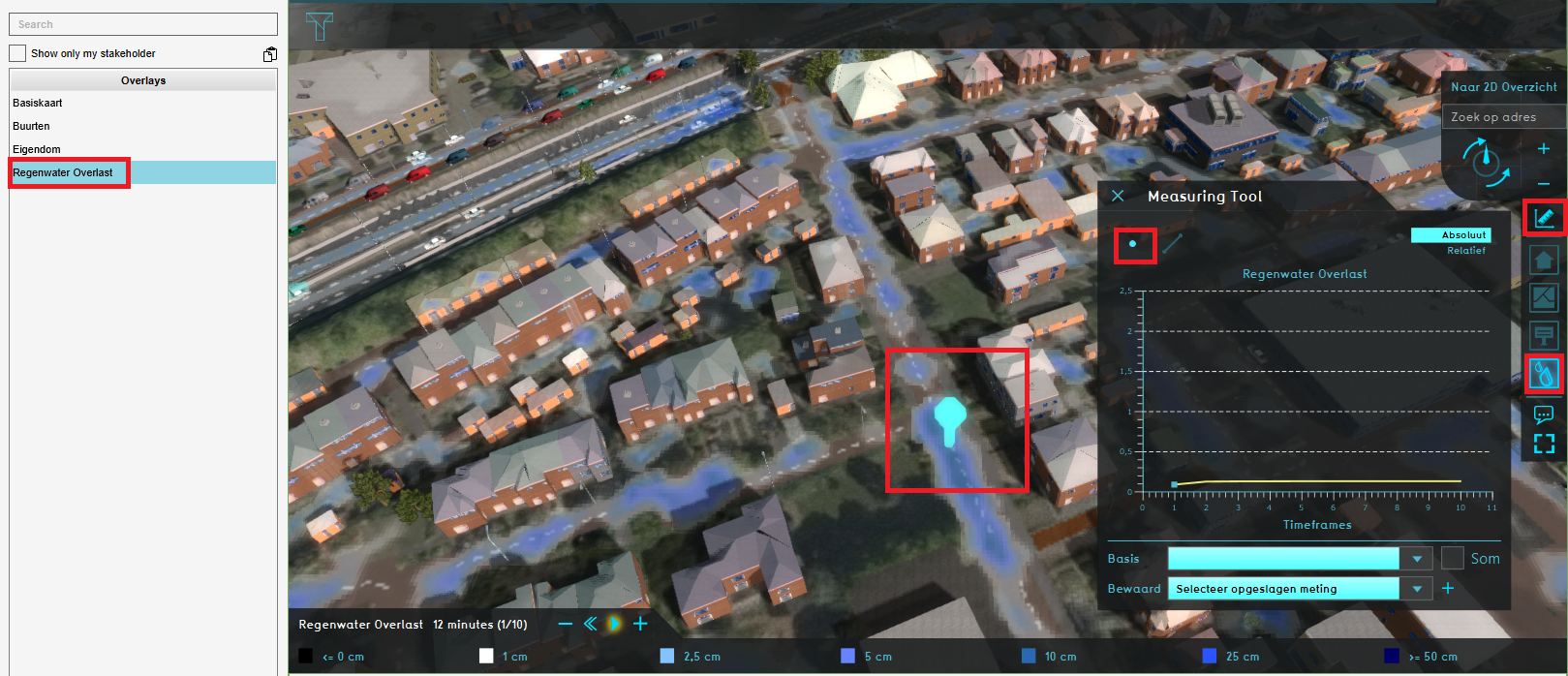The width and height of the screenshot is (1568, 676).
Task: Check the Som checkbox
Action: pos(1452,558)
